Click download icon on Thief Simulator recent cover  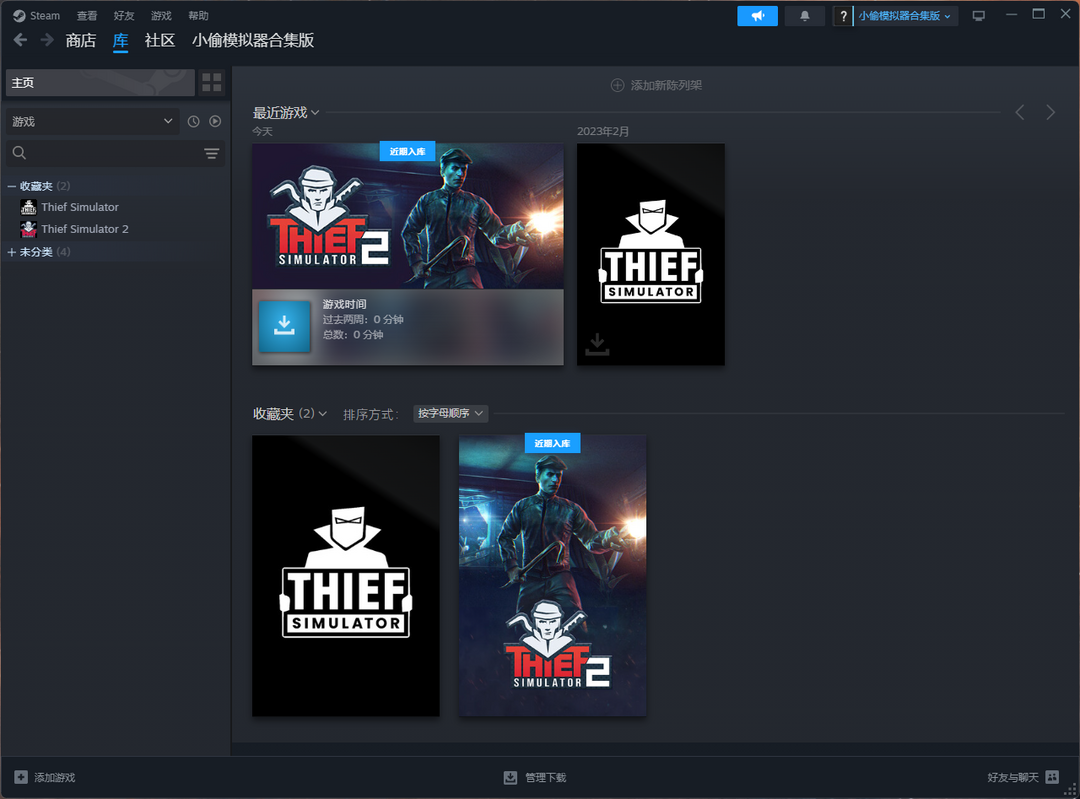coord(597,344)
